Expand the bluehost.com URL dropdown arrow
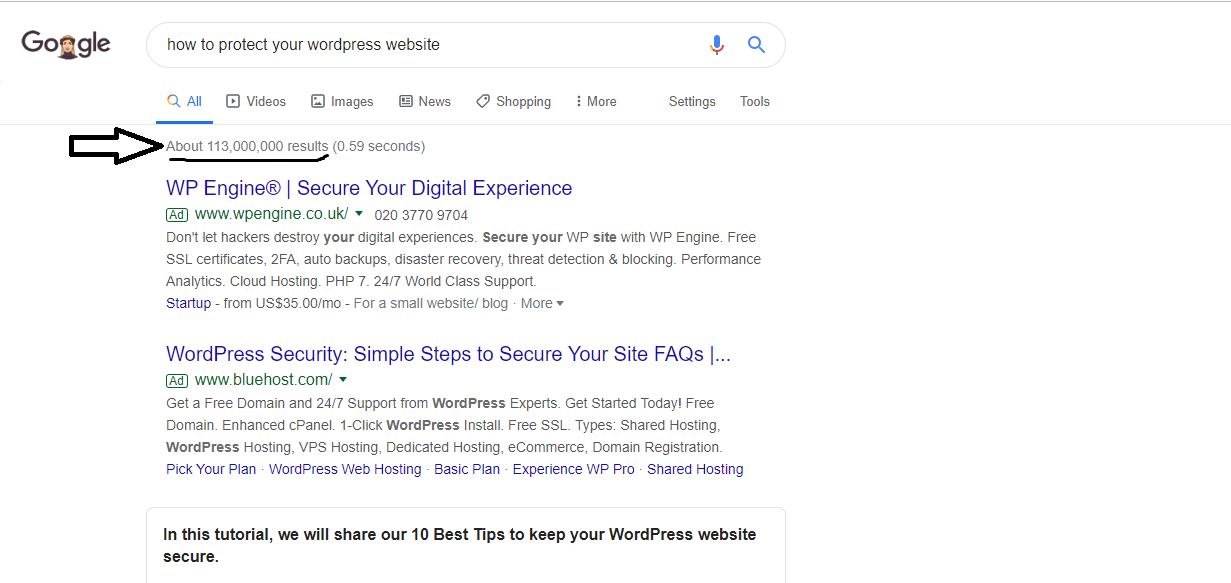This screenshot has height=583, width=1231. click(343, 380)
